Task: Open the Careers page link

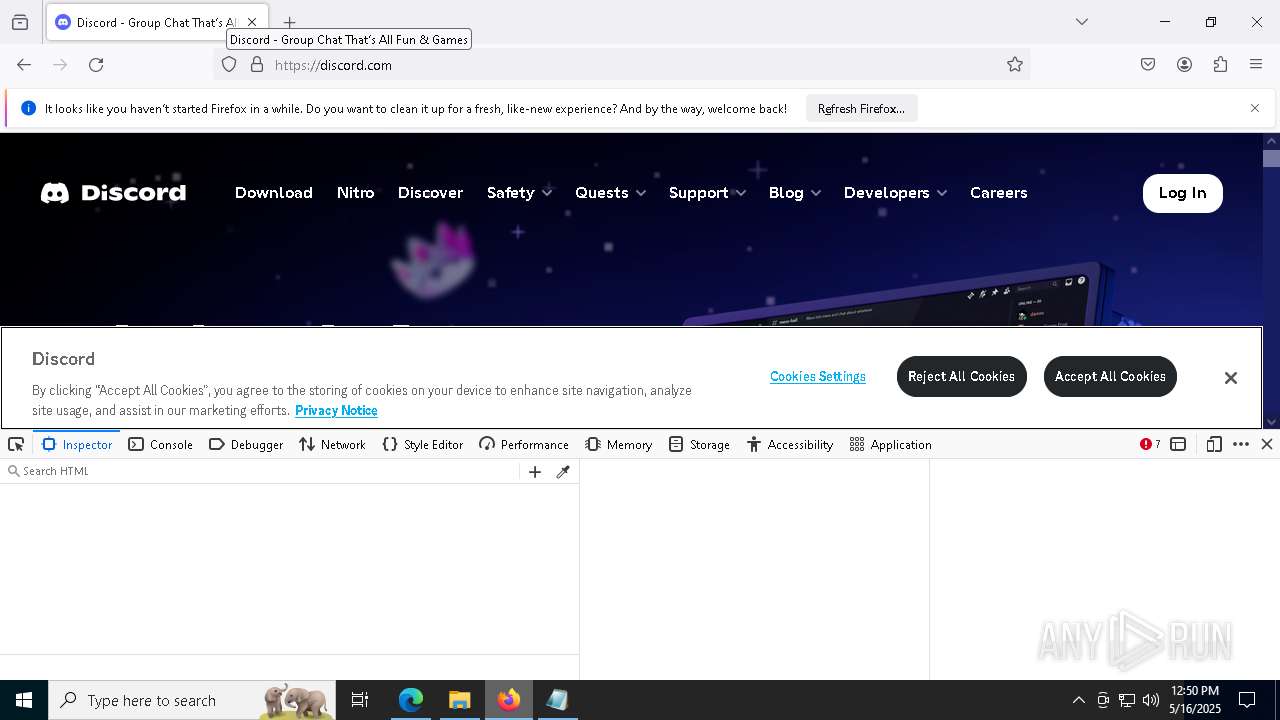Action: pyautogui.click(x=998, y=193)
